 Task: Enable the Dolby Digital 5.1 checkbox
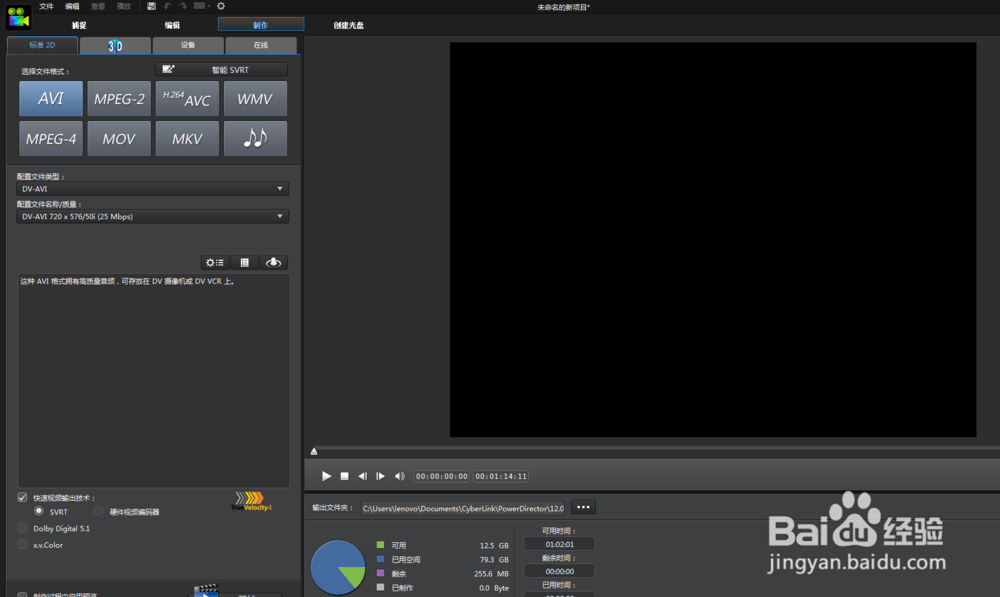tap(22, 528)
